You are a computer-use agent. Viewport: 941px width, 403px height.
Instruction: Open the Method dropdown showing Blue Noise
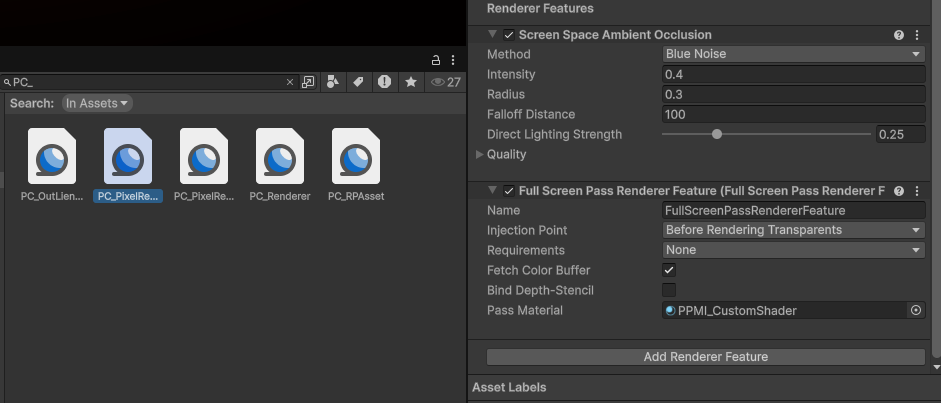coord(793,54)
